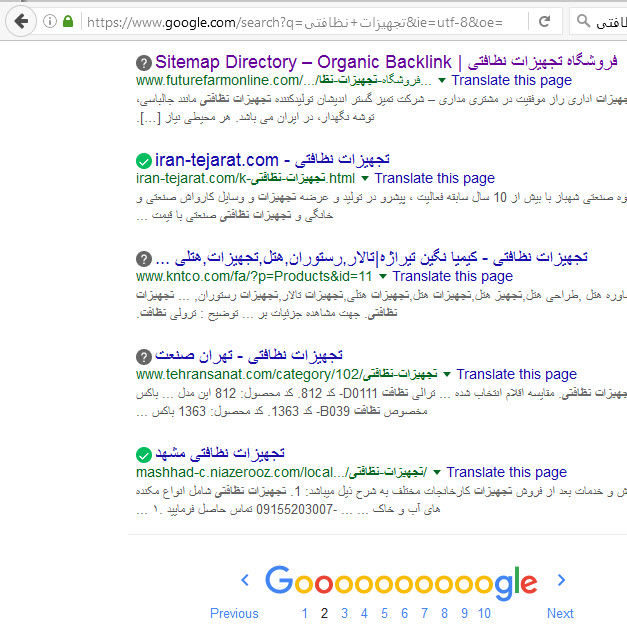The height and width of the screenshot is (631, 627).
Task: Click green checkmark badge beside iran-tejarat.com result
Action: tap(144, 160)
